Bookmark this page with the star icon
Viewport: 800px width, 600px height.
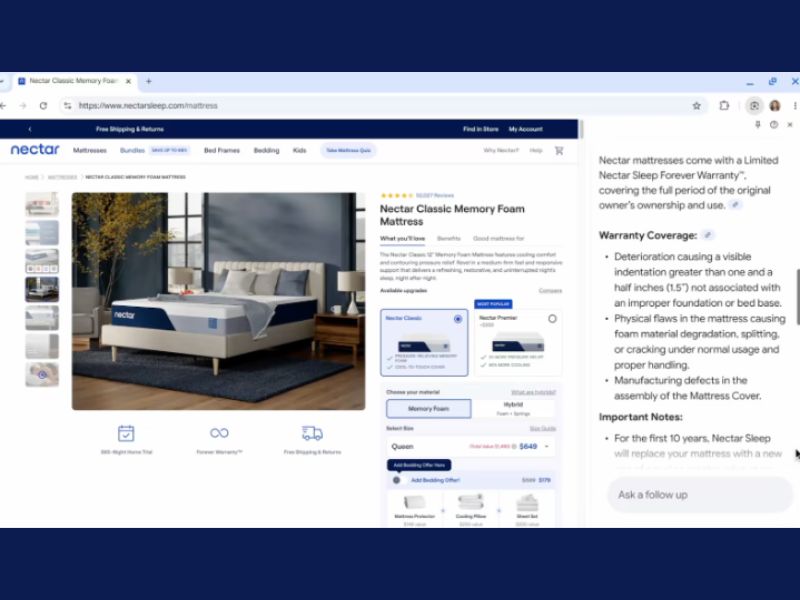pyautogui.click(x=696, y=105)
